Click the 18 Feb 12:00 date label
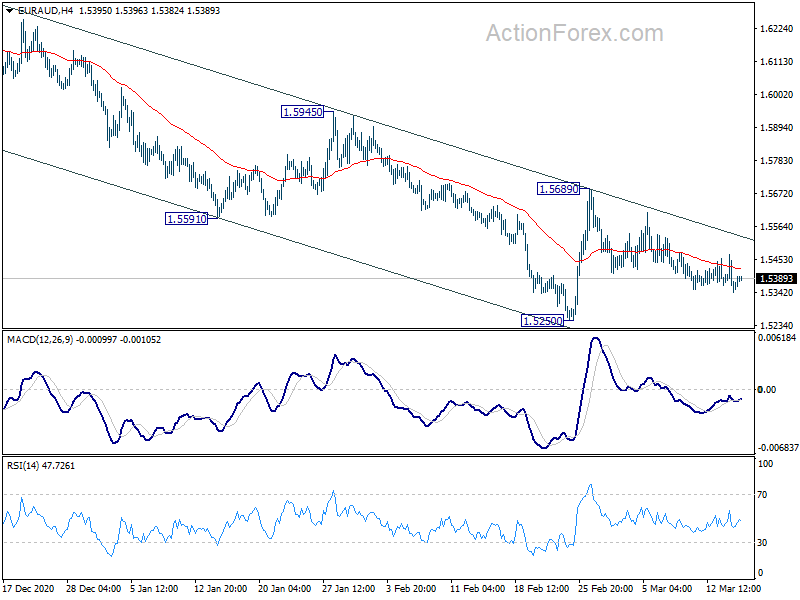The image size is (800, 600). (x=541, y=588)
